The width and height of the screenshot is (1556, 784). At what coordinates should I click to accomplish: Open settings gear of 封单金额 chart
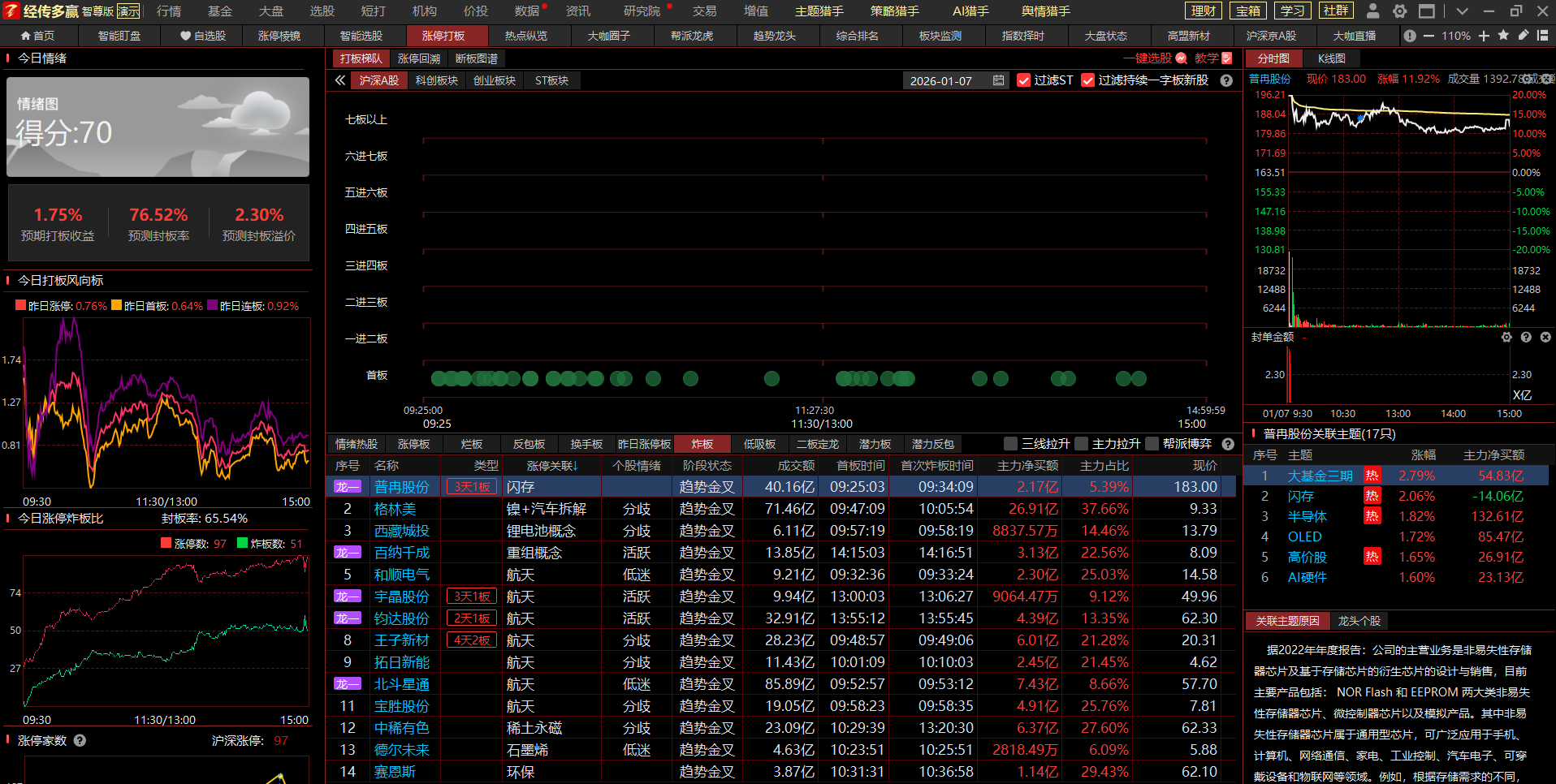click(x=1506, y=338)
